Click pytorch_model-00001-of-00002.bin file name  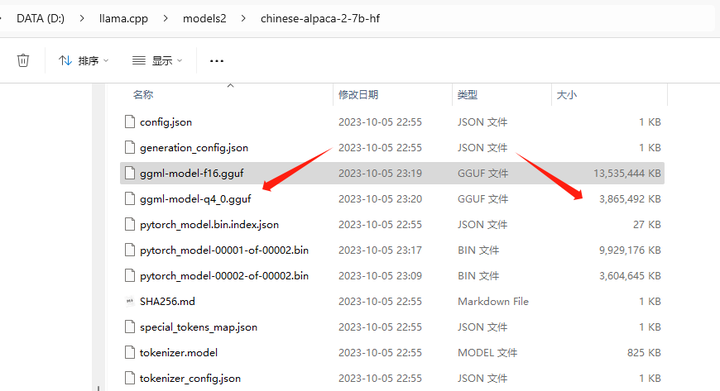tap(224, 250)
